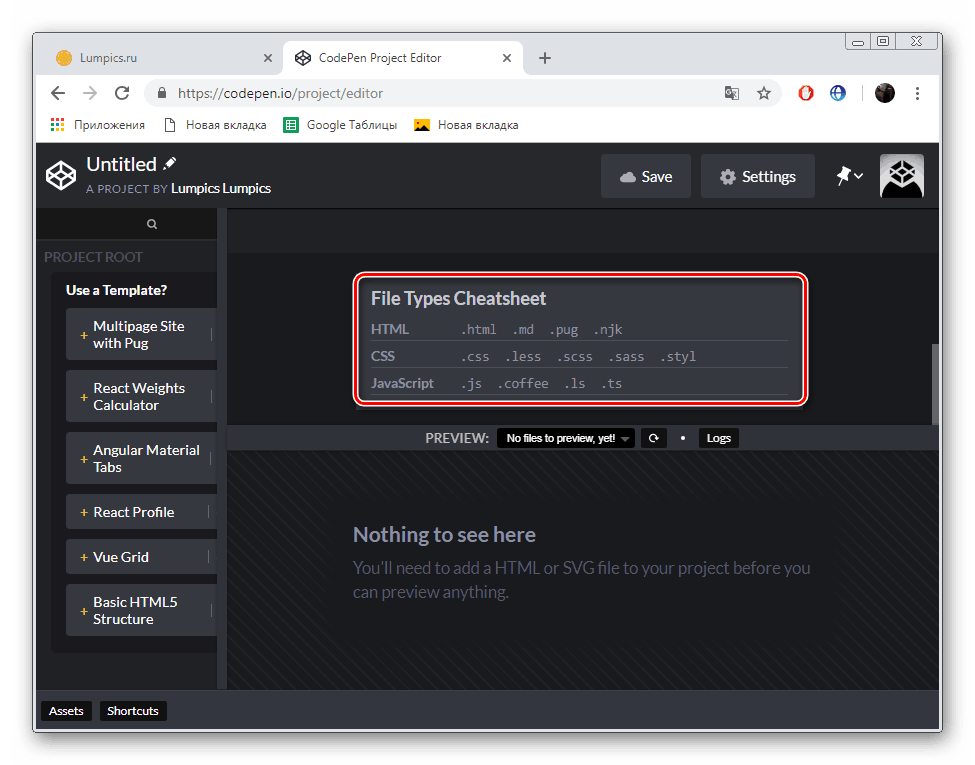Open the Chrome three-dot menu
975x765 pixels.
point(917,92)
